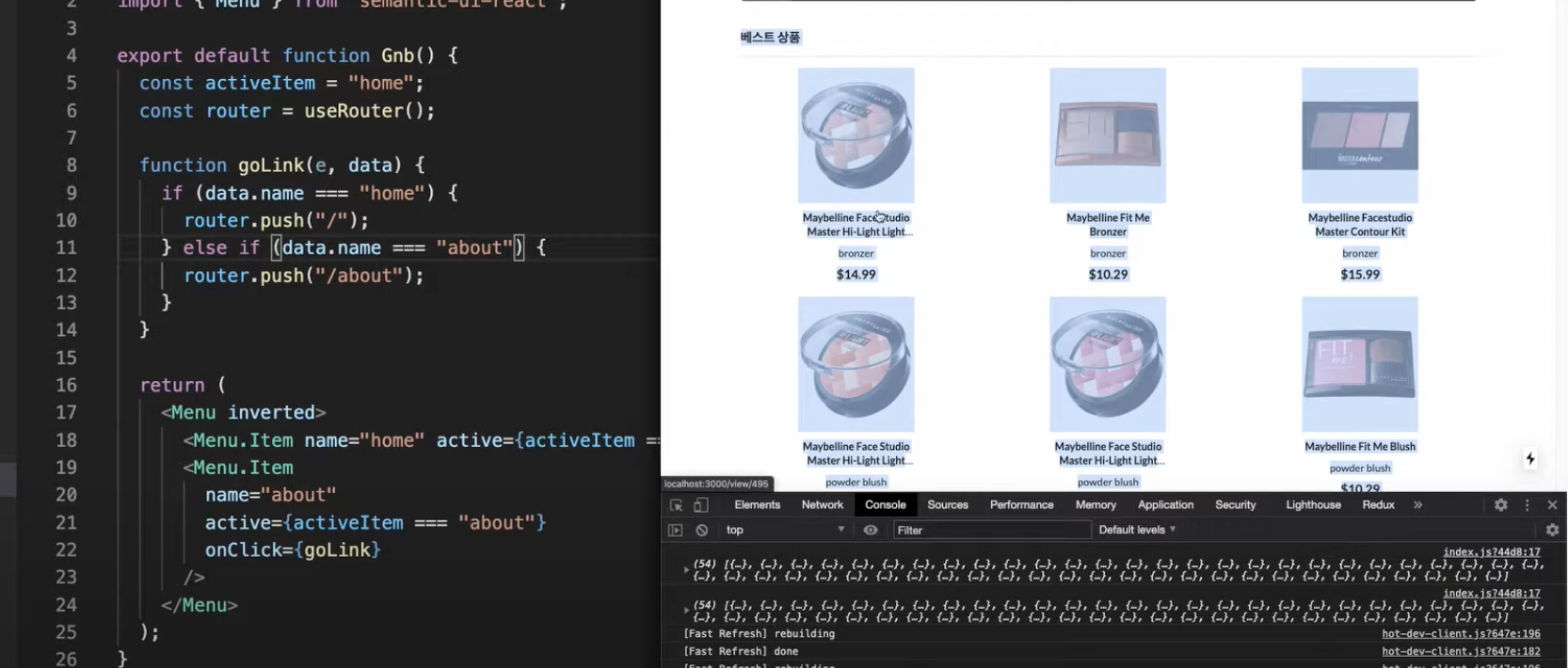The height and width of the screenshot is (668, 1568).
Task: Open the Sources tab
Action: click(x=948, y=505)
